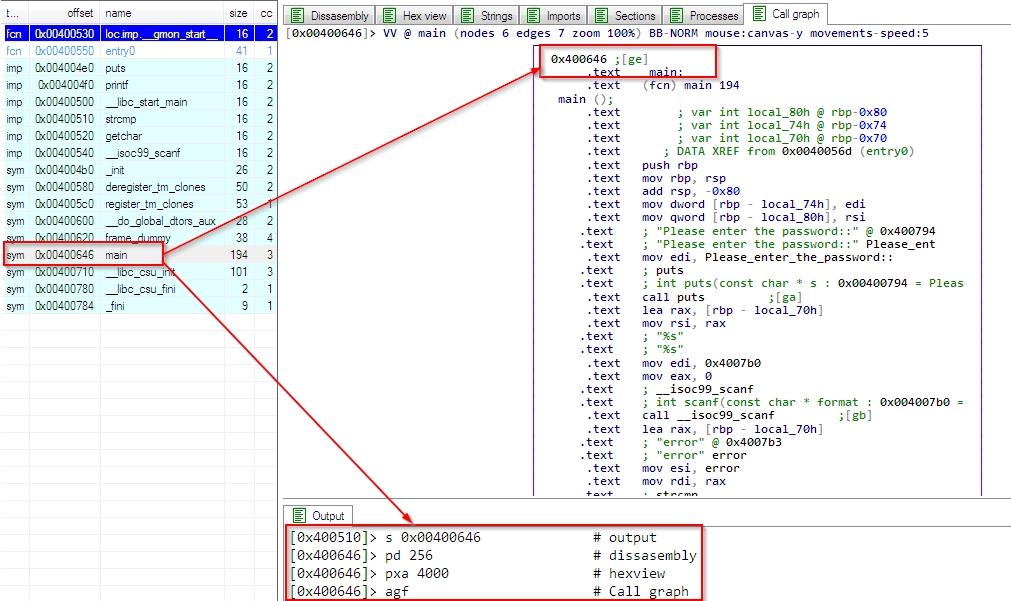
Task: Choose the deregister_tm_clones symbol row
Action: 139,187
